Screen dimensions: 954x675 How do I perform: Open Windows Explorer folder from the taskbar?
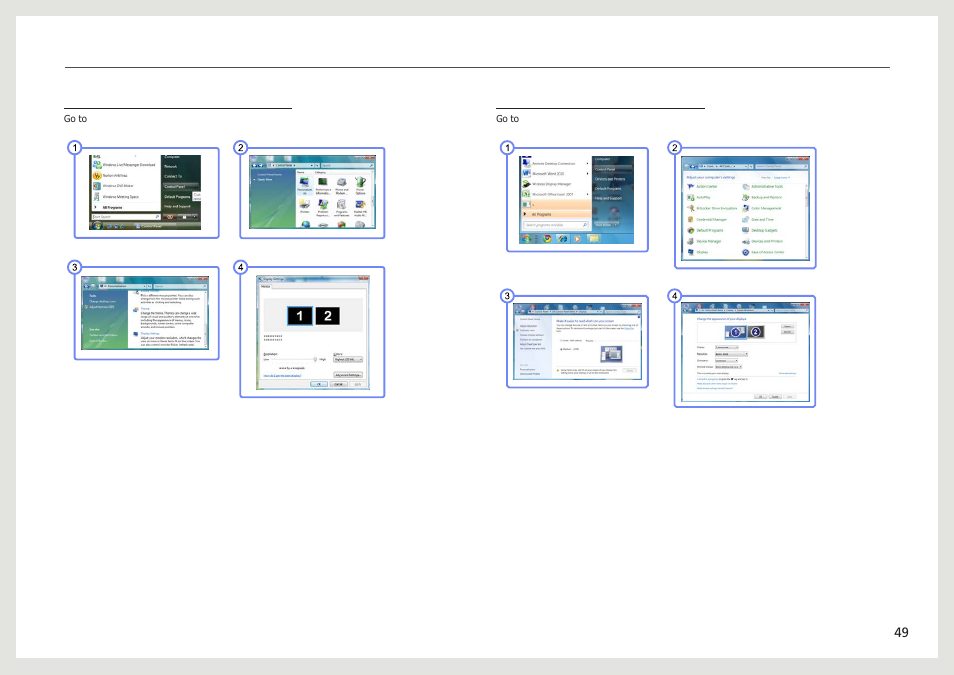(594, 239)
